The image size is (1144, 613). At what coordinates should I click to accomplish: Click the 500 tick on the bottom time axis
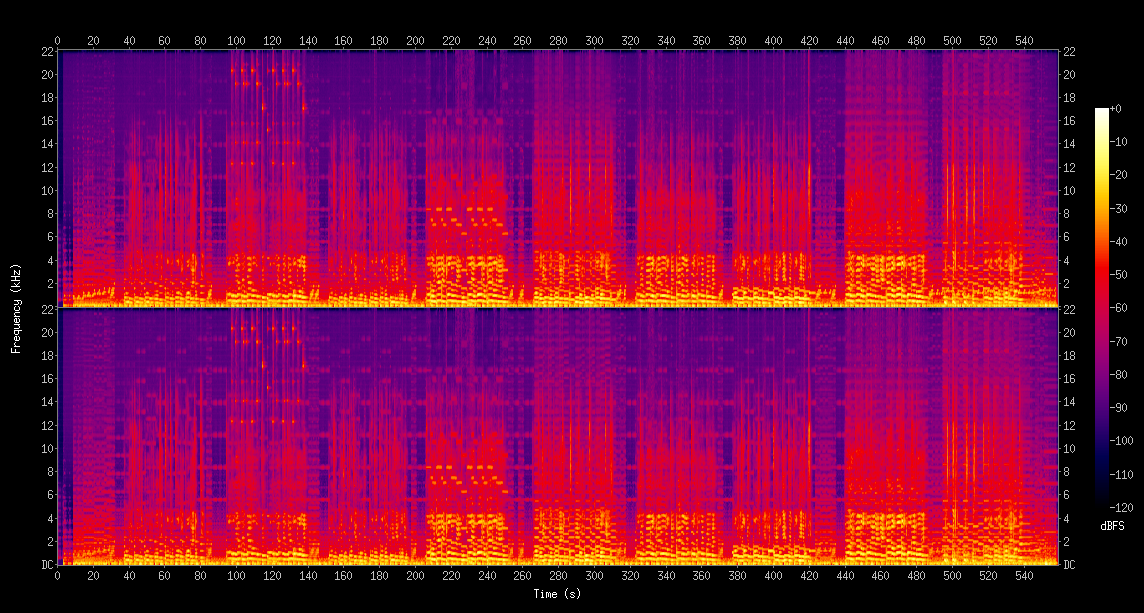click(952, 575)
